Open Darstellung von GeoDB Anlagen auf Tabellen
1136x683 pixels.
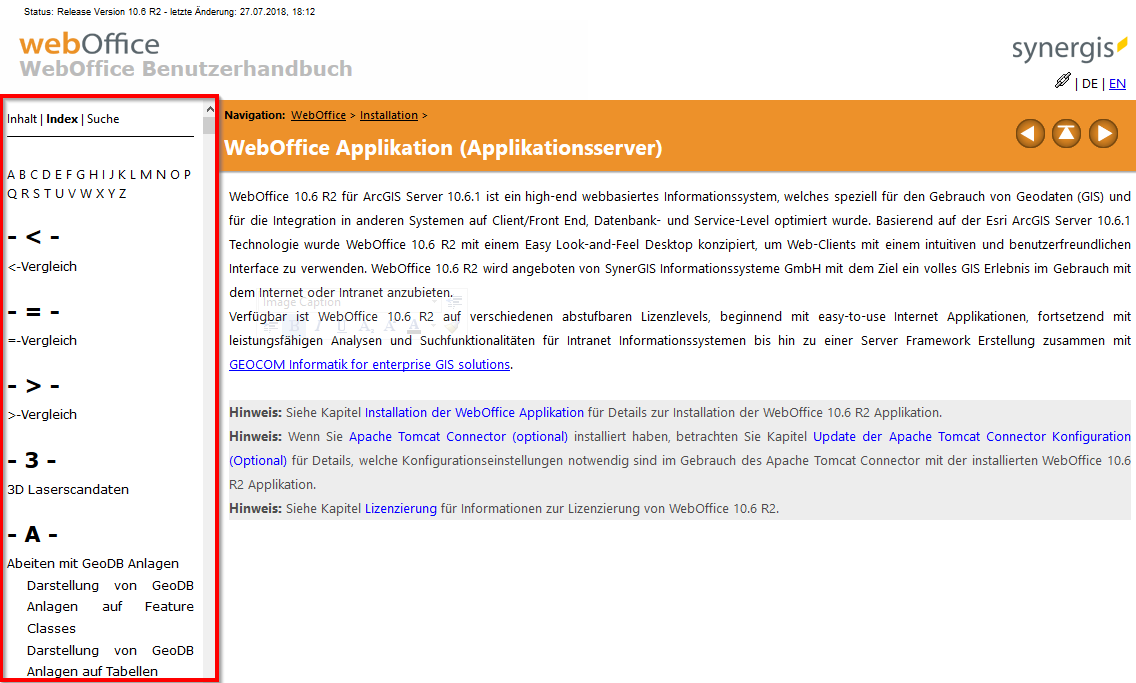coord(110,661)
